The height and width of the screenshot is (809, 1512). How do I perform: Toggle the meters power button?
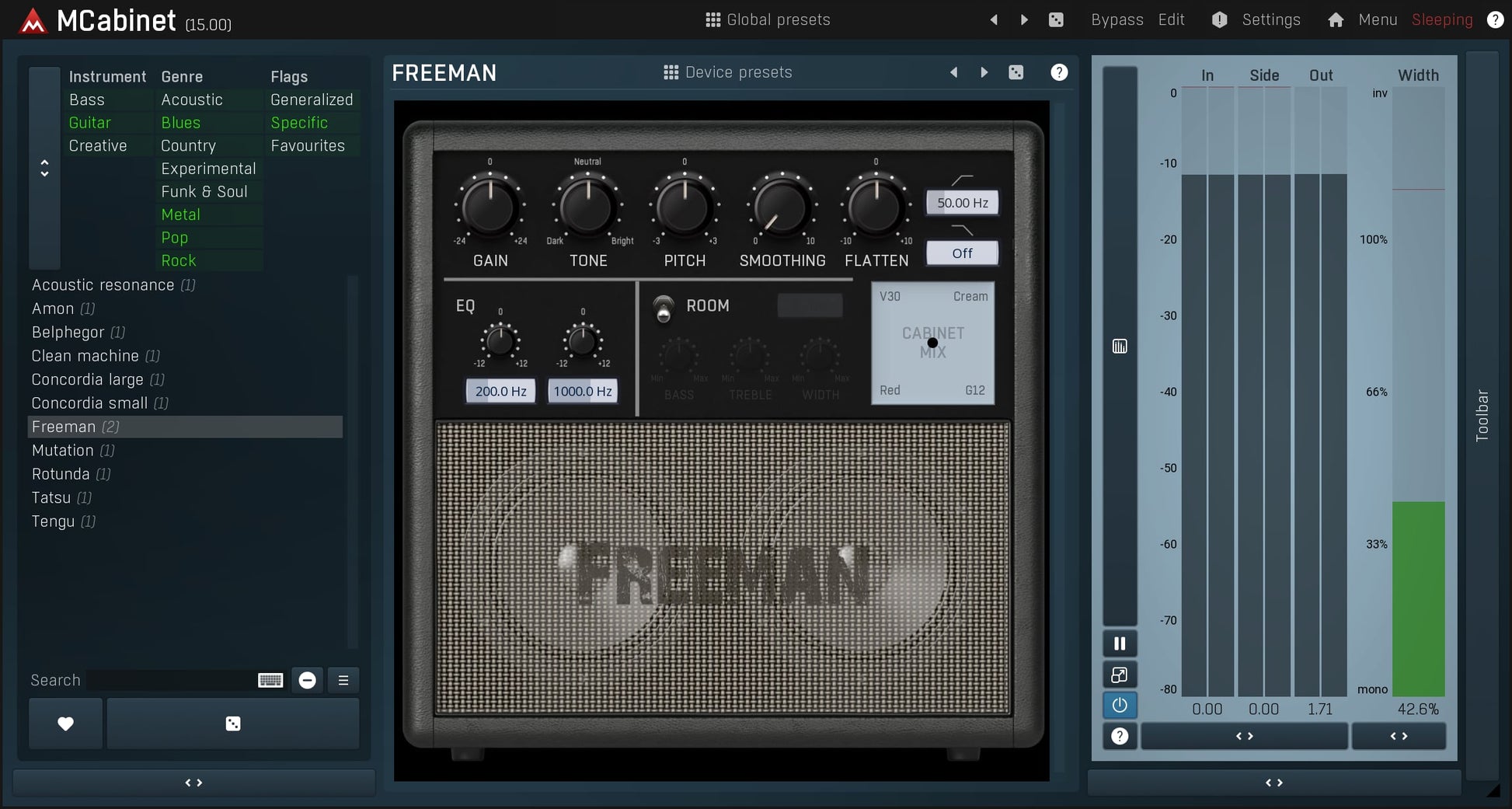1119,705
